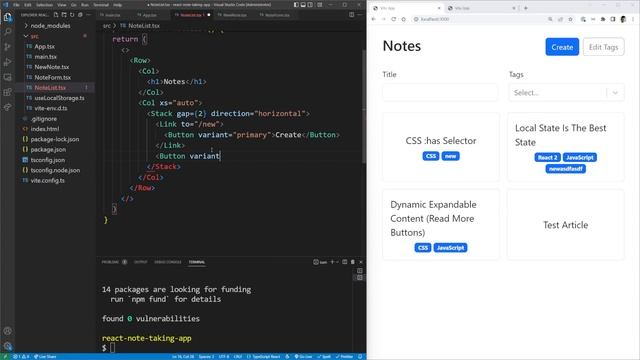Reload the browser page

coord(393,19)
